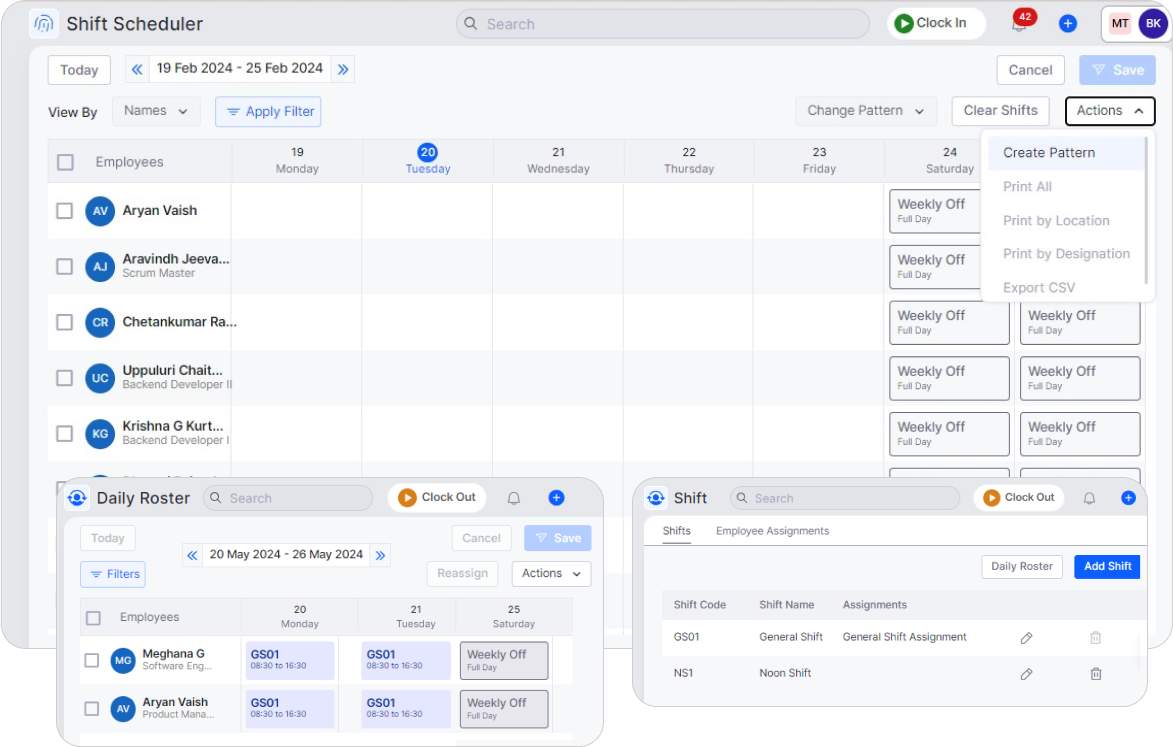
Task: Toggle the select-all Employees checkbox in Shift Scheduler
Action: coord(65,162)
